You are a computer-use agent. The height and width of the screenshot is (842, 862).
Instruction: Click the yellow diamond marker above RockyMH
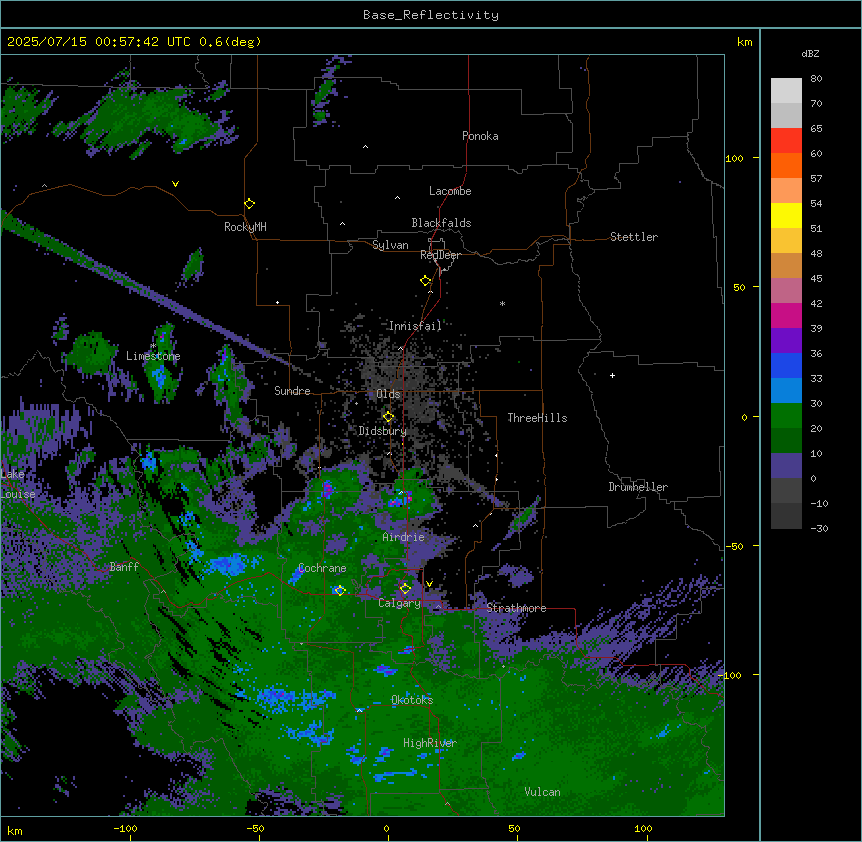pos(249,204)
